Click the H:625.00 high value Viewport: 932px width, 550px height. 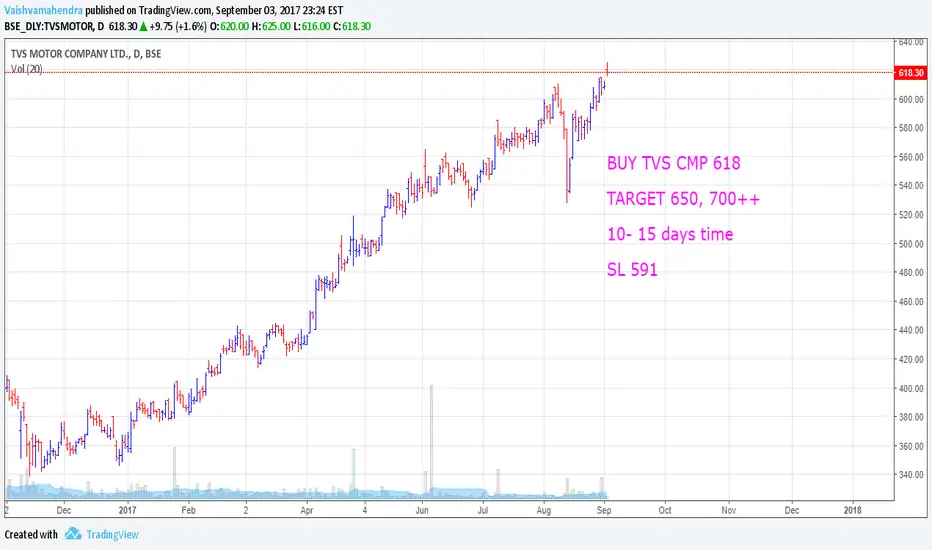tap(271, 26)
